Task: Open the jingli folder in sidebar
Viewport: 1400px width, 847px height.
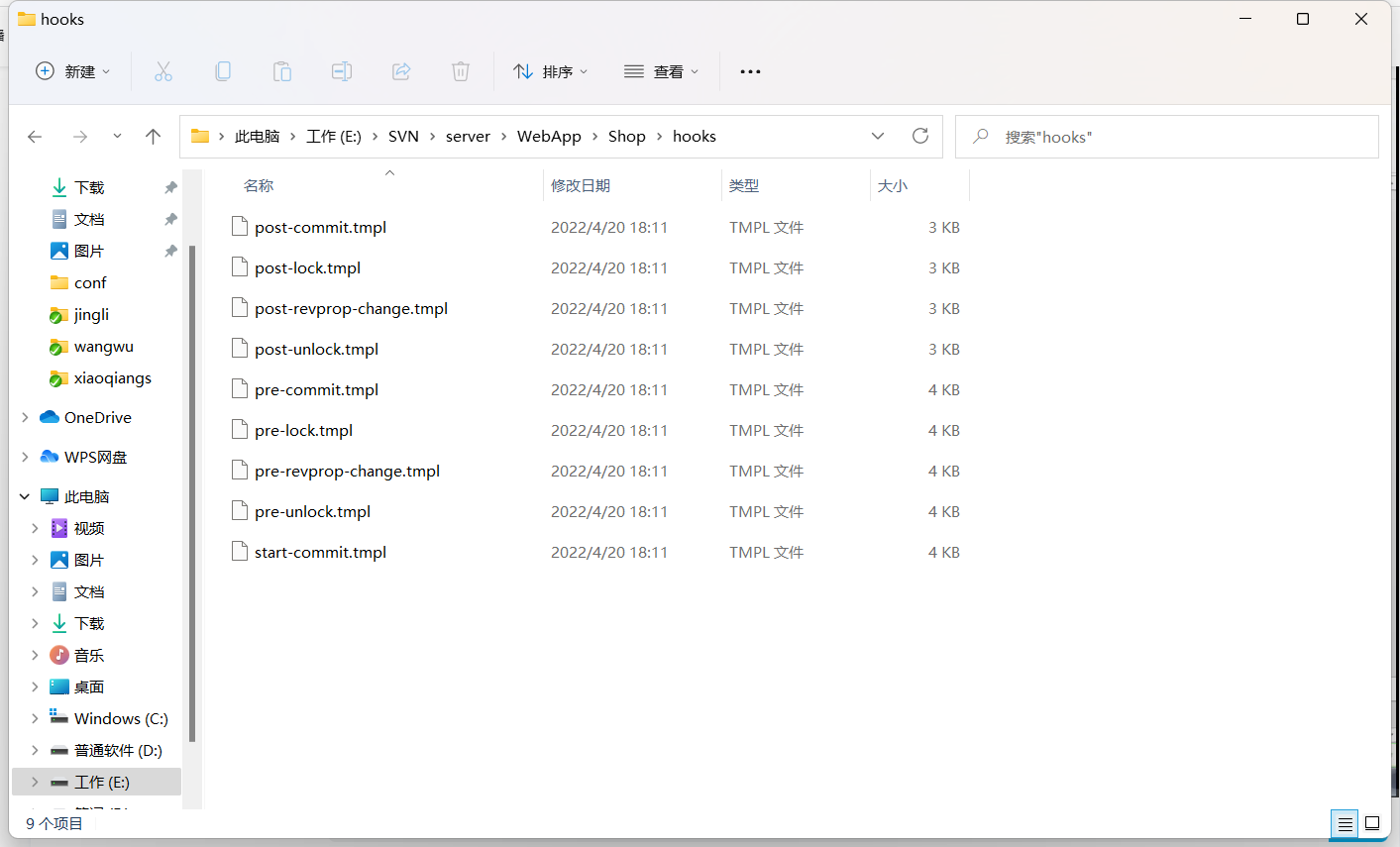Action: pos(91,314)
